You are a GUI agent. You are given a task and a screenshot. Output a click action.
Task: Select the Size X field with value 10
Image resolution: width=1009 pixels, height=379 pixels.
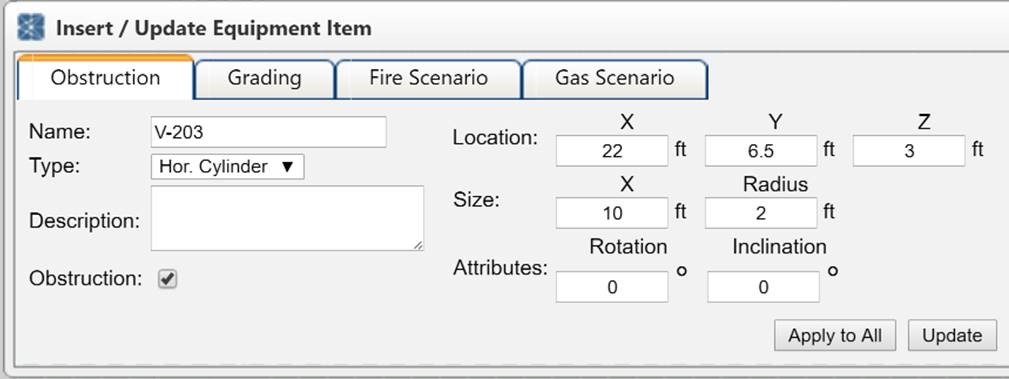coord(612,212)
